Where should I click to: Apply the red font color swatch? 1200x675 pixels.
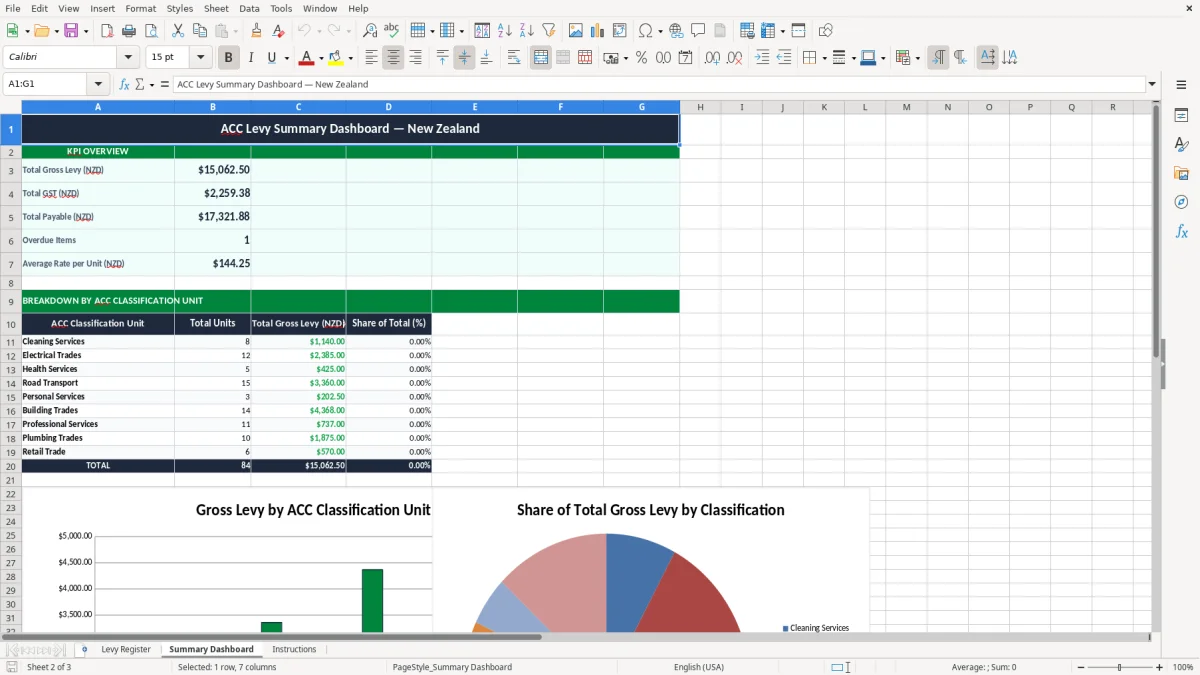click(306, 58)
